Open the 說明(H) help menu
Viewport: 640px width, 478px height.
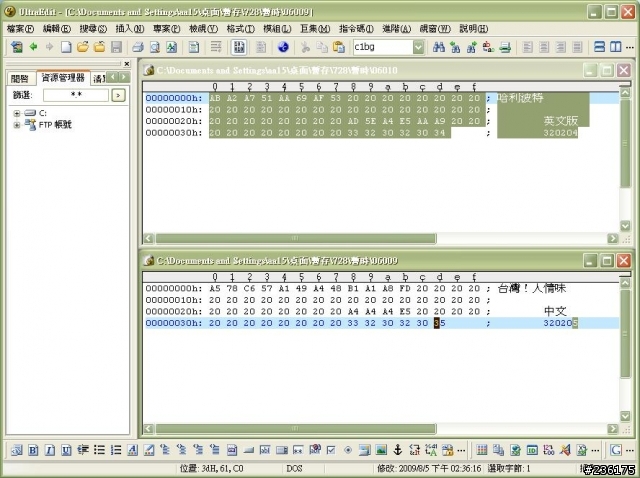click(473, 29)
